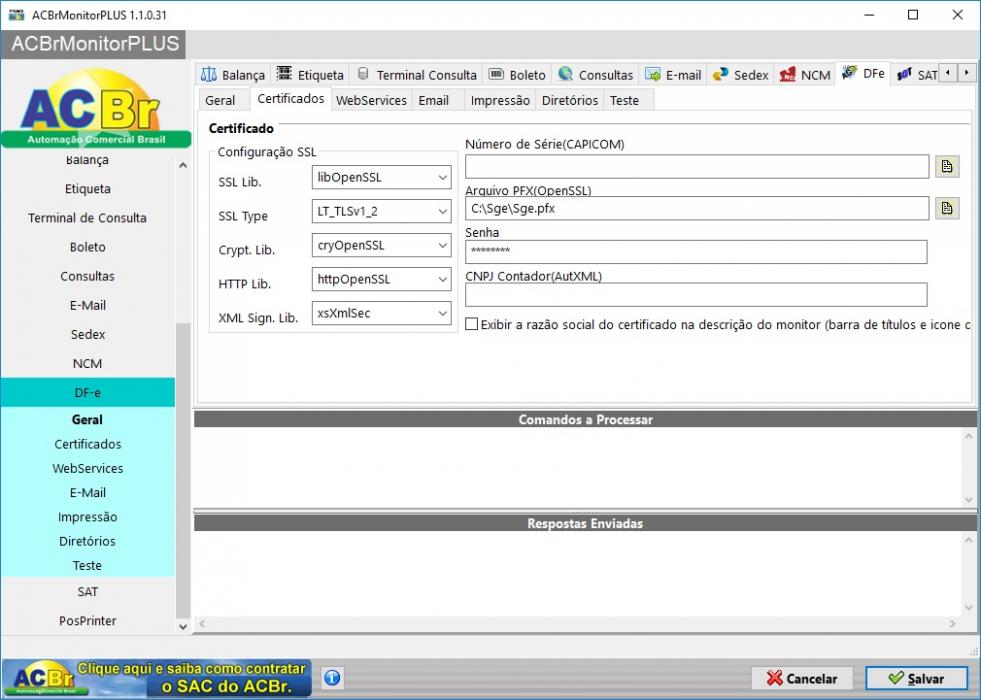Click the Cancelar button

[802, 678]
